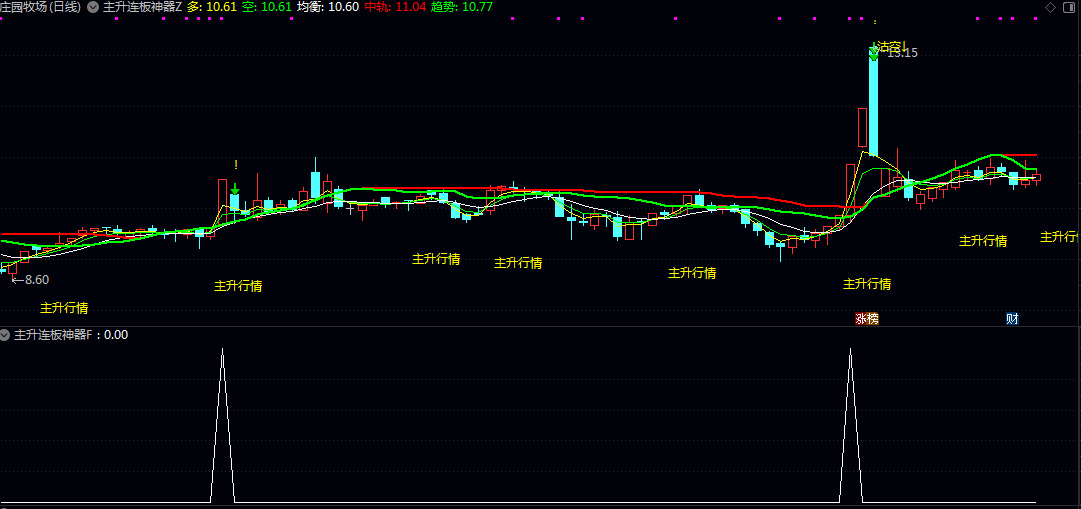
Task: Click the 13.15 high price label
Action: coord(902,52)
